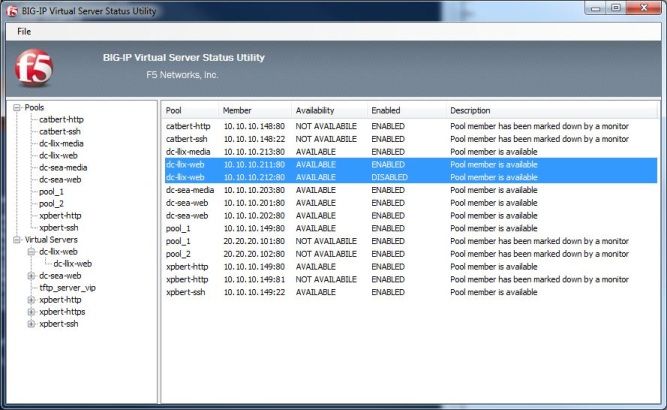
Task: Select row with member 10.10.10.201:80
Action: [x=411, y=203]
